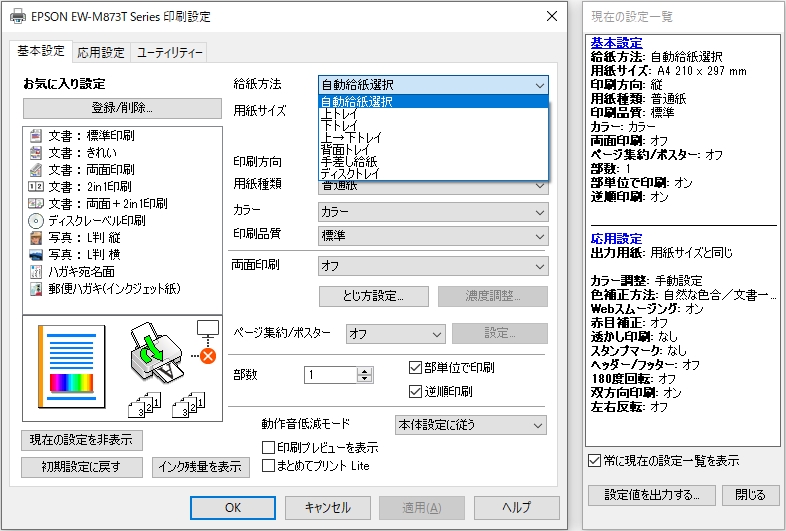Enable まとめてプリント Lite checkbox

click(269, 466)
